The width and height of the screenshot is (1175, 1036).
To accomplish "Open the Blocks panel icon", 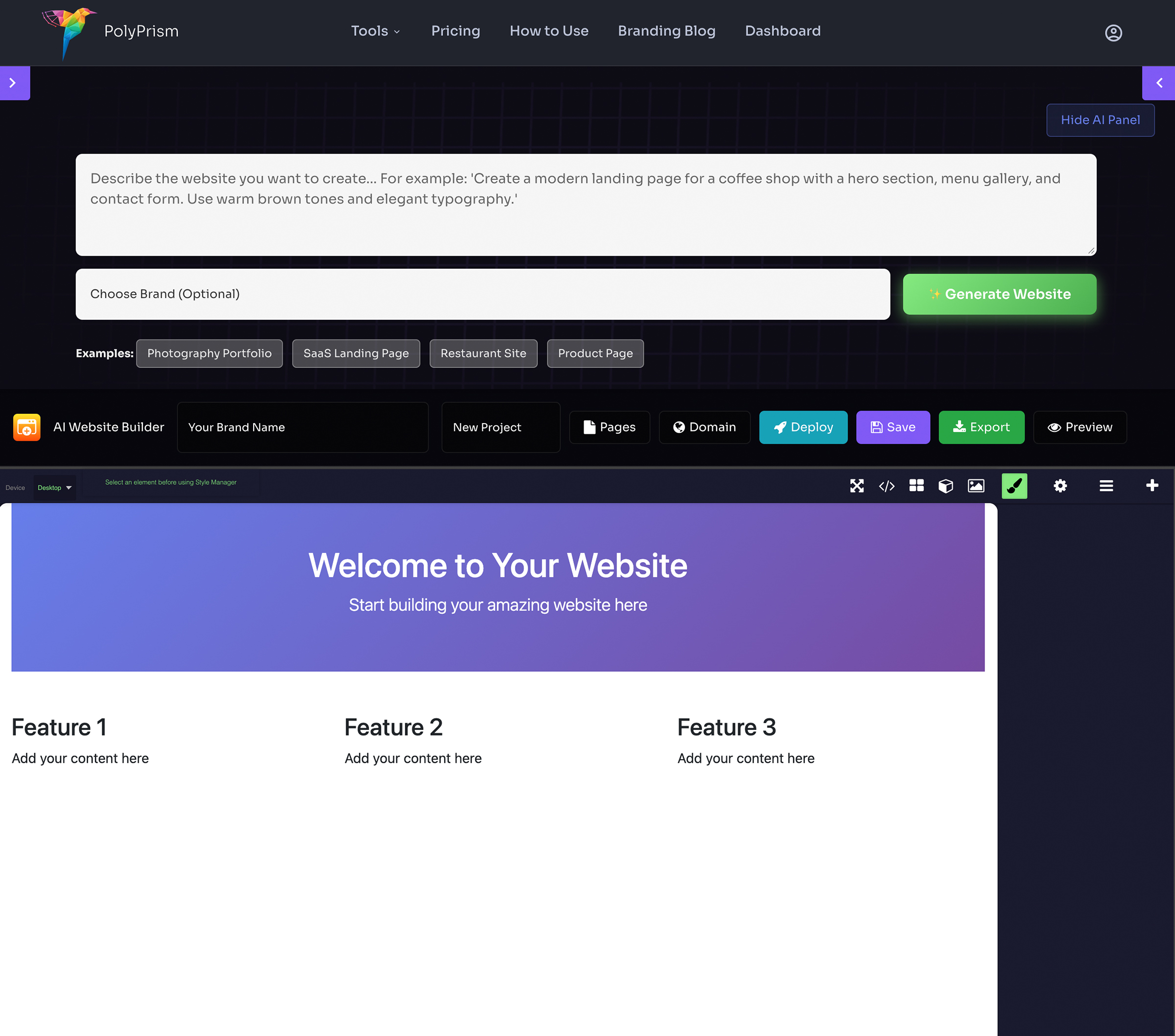I will 916,486.
